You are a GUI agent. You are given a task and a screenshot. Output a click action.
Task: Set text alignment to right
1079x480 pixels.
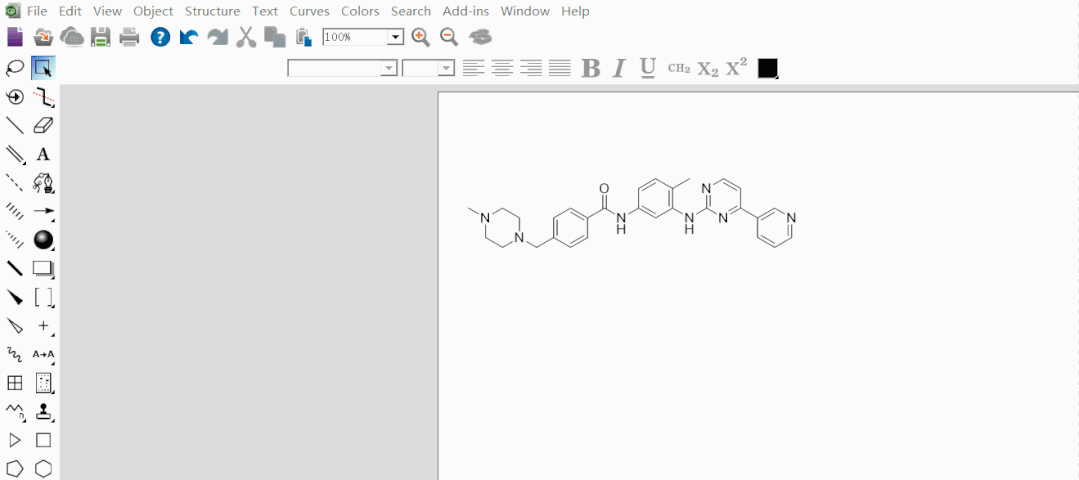tap(531, 68)
